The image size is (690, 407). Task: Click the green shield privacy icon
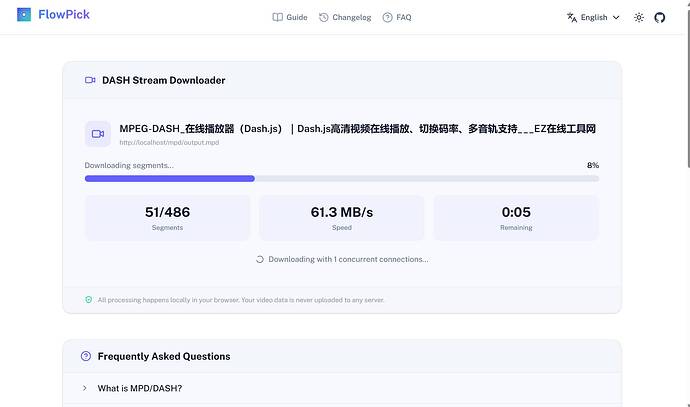coord(88,300)
